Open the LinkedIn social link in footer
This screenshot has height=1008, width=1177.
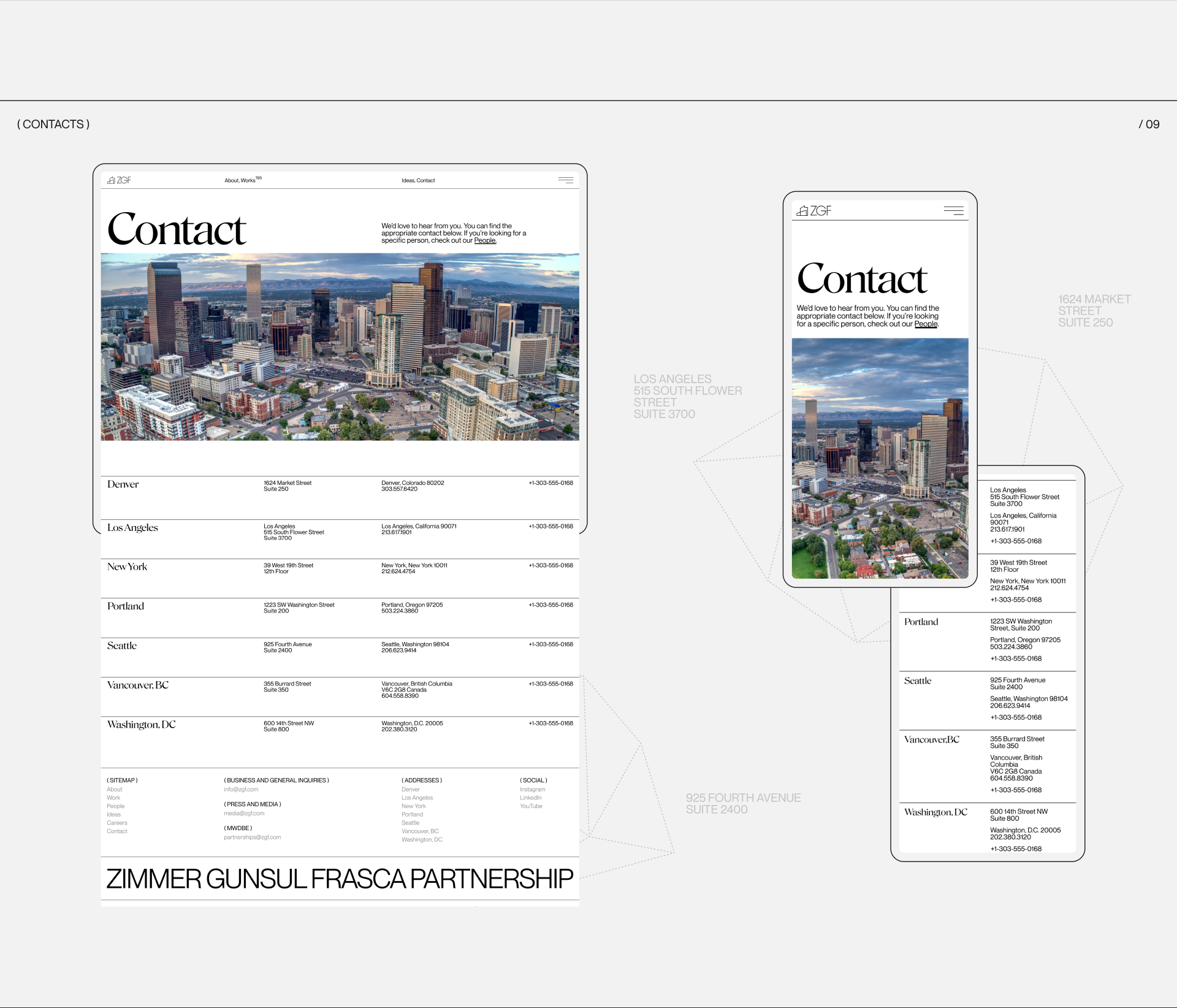coord(530,798)
